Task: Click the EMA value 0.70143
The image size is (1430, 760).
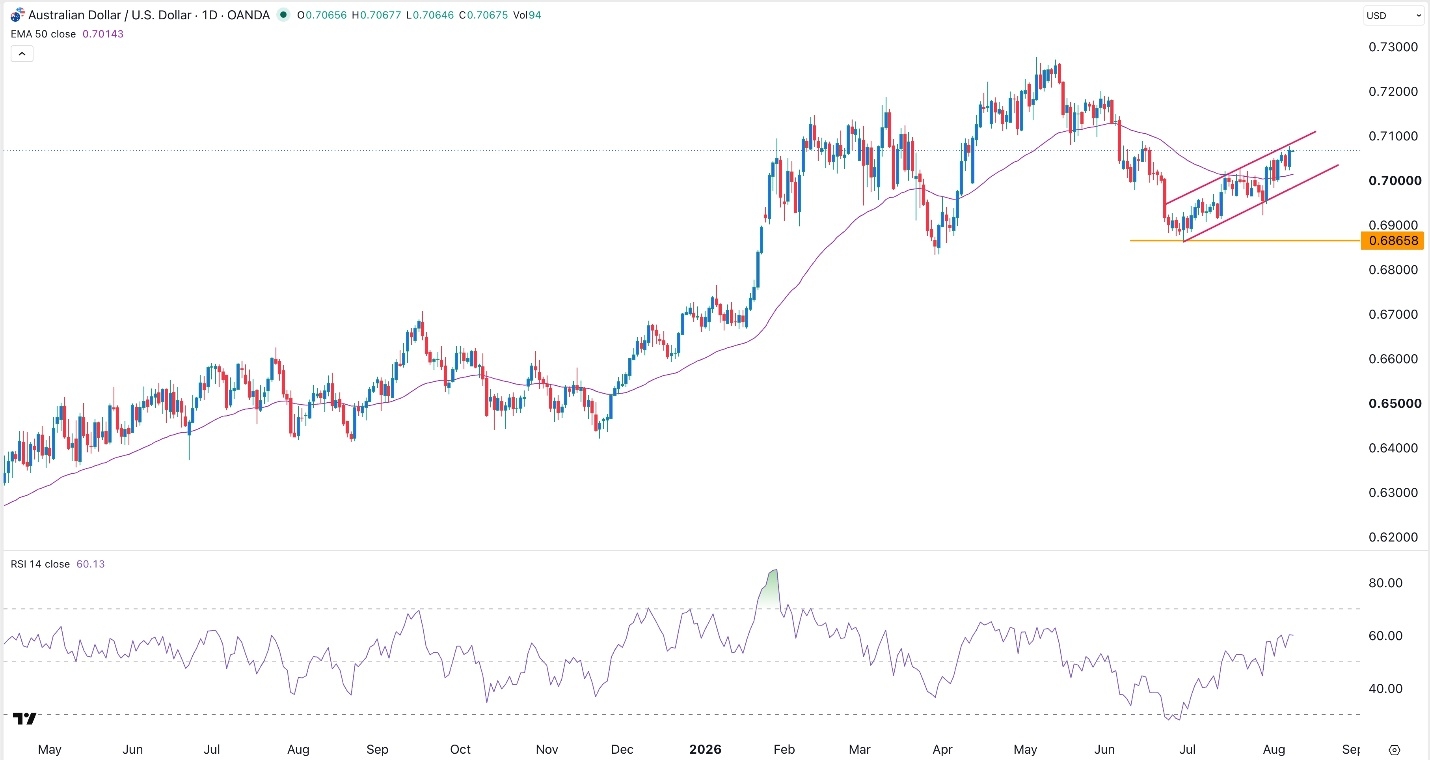Action: pos(103,33)
